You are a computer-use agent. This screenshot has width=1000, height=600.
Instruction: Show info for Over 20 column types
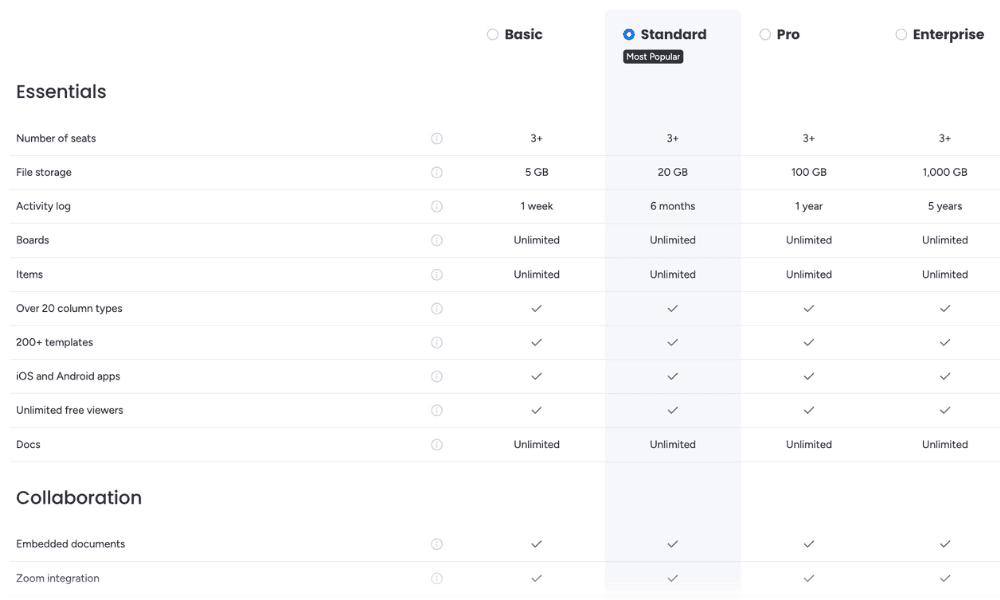coord(437,309)
